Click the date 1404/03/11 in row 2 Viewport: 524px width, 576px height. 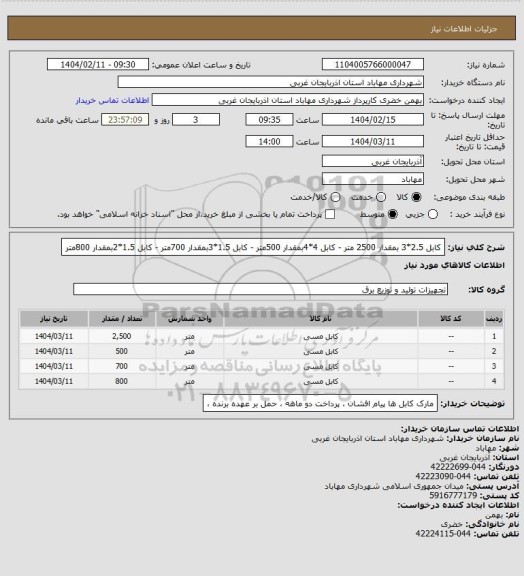[54, 351]
